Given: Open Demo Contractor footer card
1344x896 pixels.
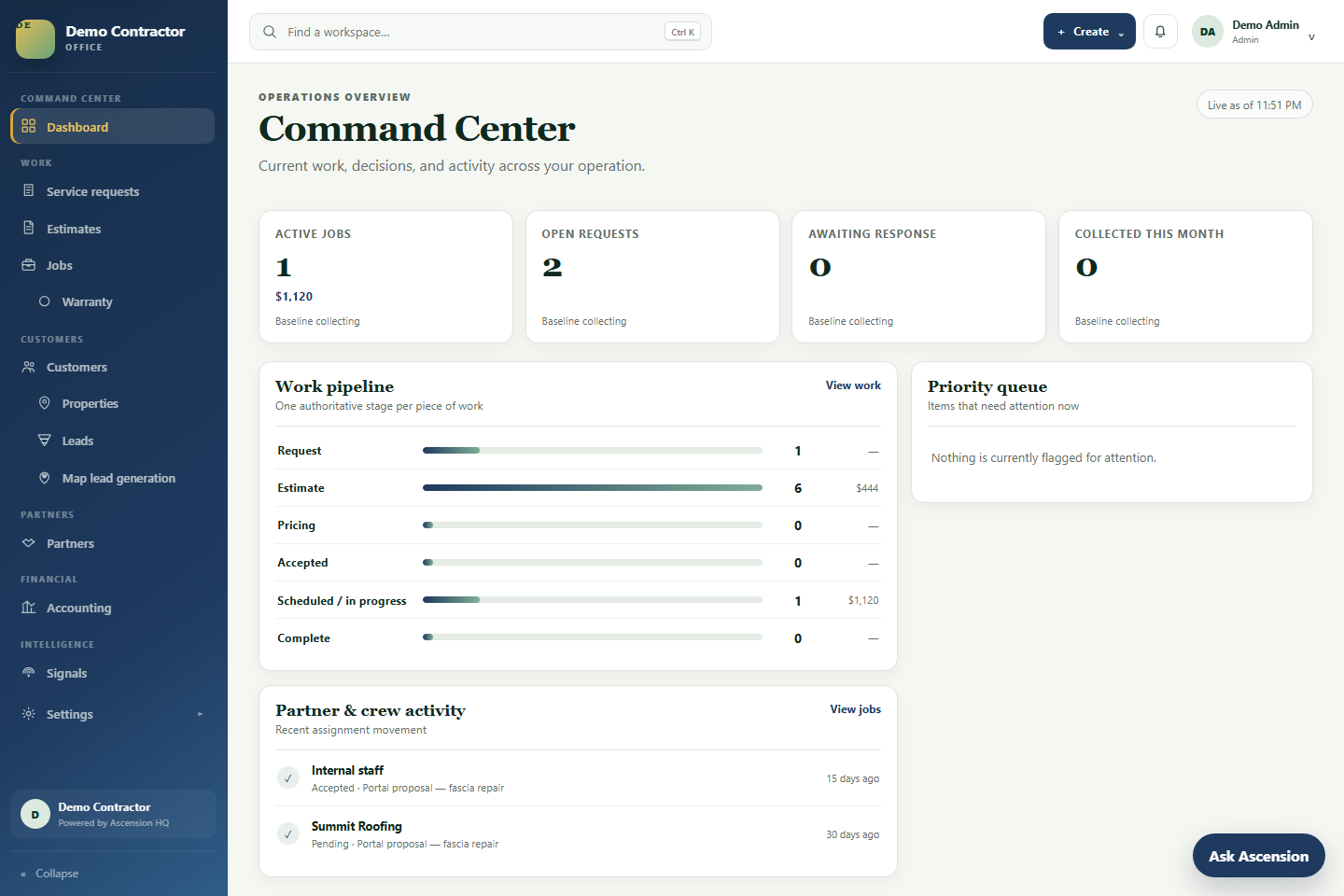Looking at the screenshot, I should click(113, 814).
